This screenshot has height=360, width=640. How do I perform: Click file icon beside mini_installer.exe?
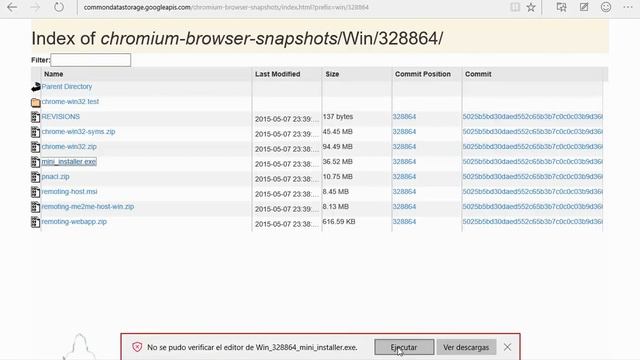coord(36,162)
